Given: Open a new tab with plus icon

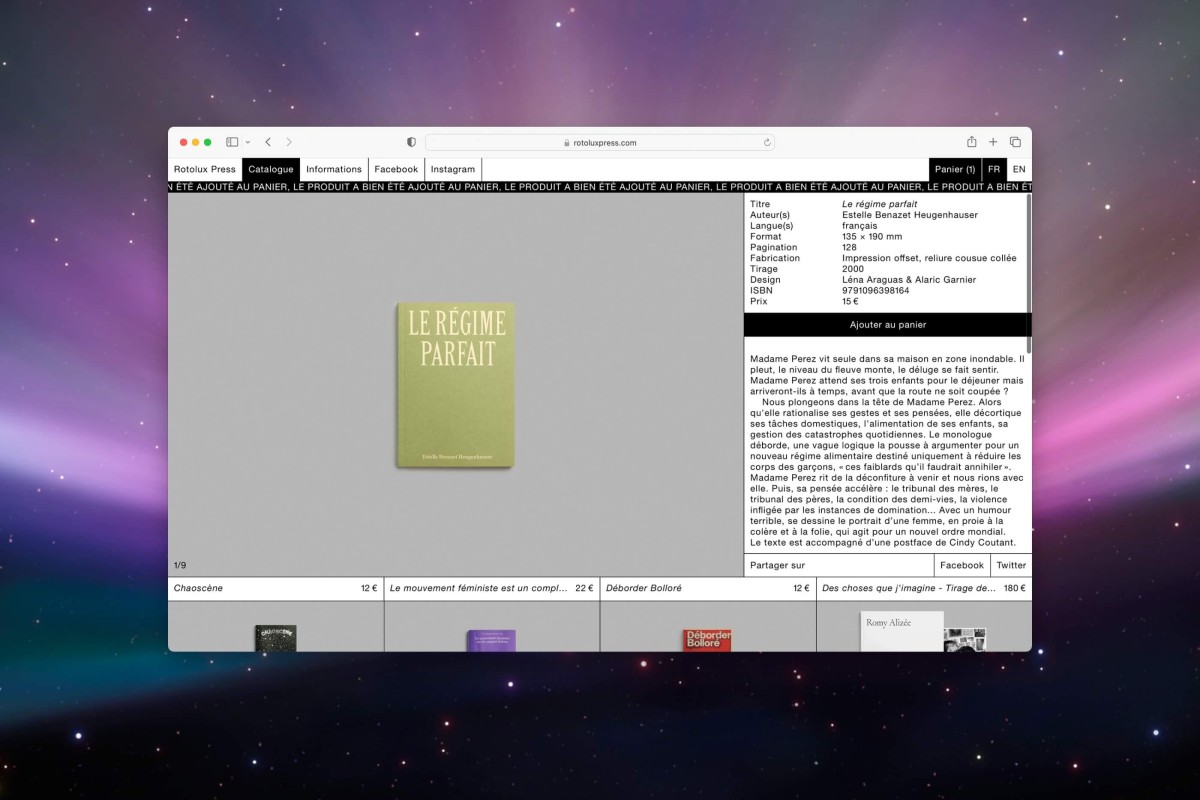Looking at the screenshot, I should [993, 142].
